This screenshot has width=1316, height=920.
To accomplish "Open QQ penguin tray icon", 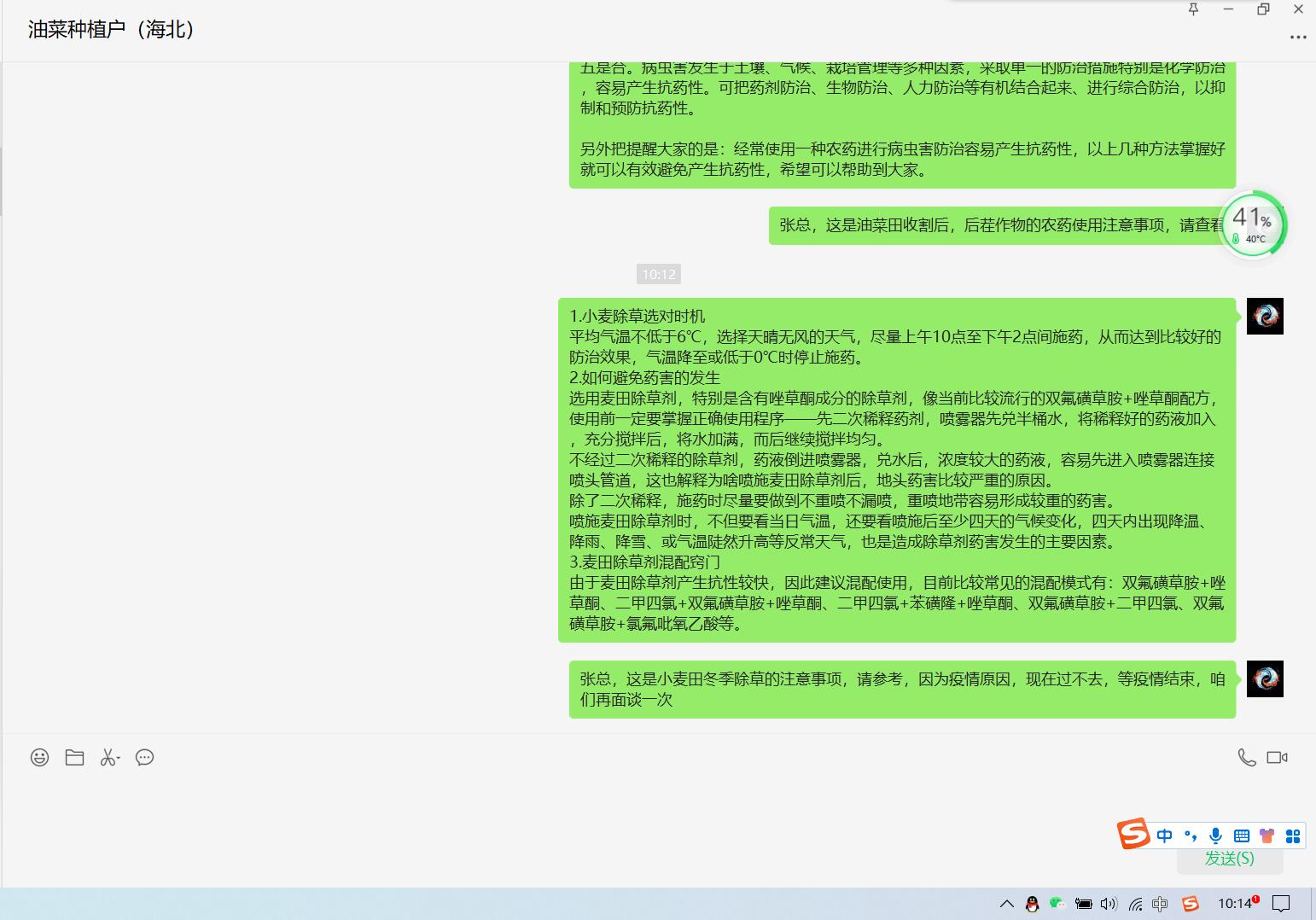I will tap(1032, 904).
